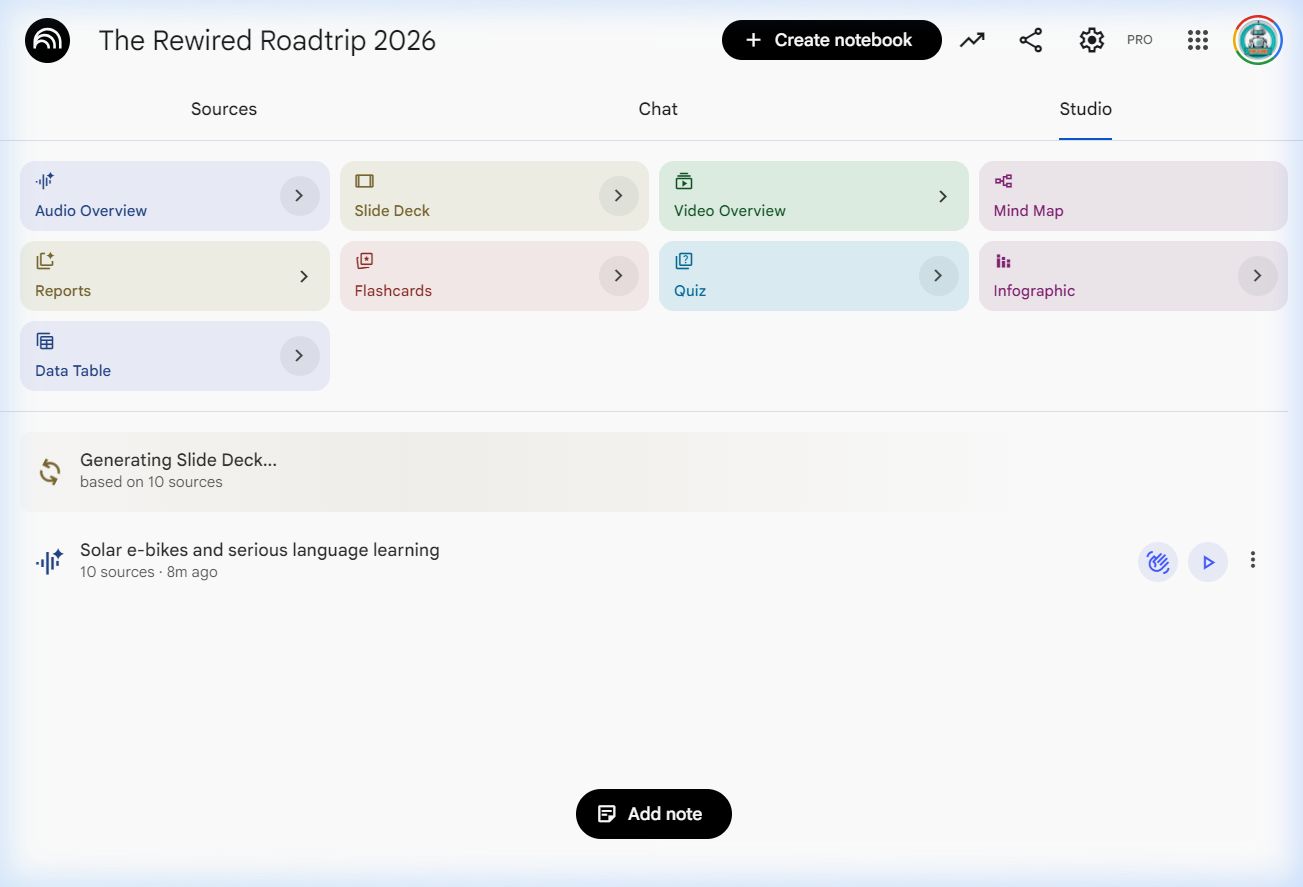The height and width of the screenshot is (887, 1303).
Task: Play the Solar e-bikes audio overview
Action: [1207, 562]
